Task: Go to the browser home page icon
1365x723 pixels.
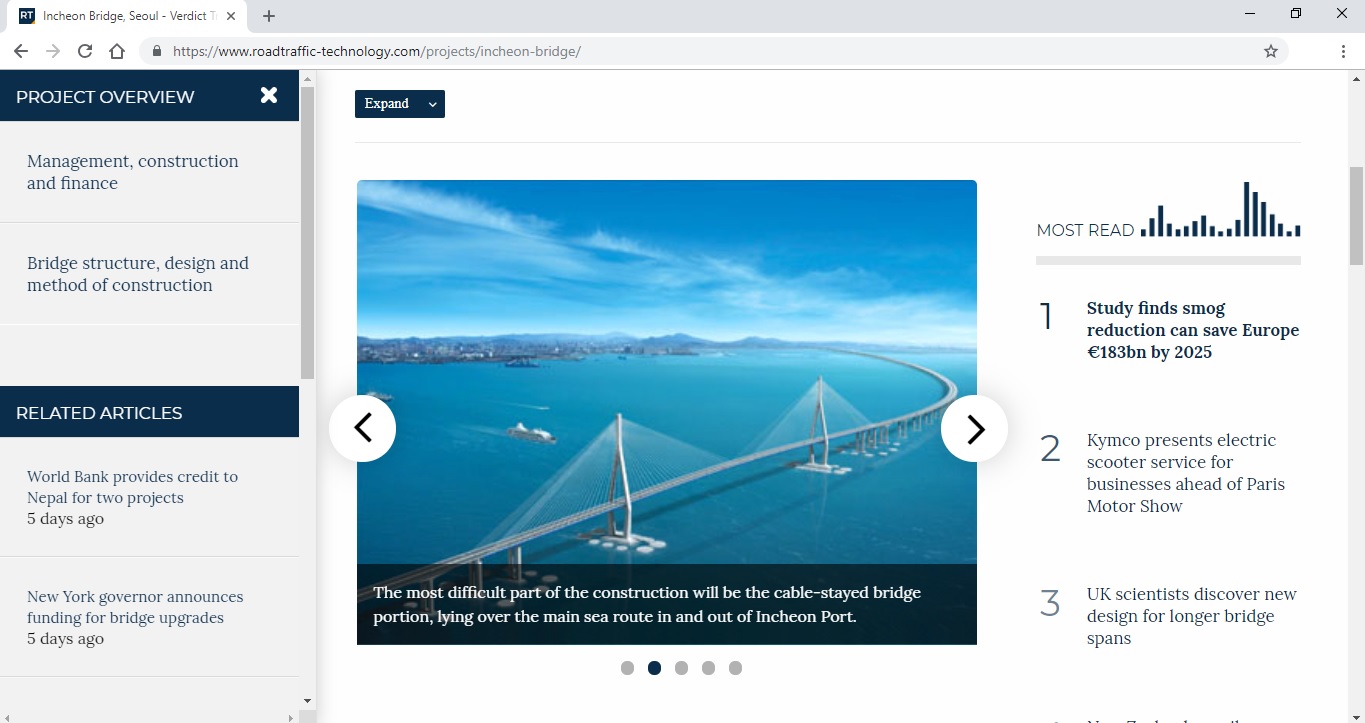Action: click(117, 51)
